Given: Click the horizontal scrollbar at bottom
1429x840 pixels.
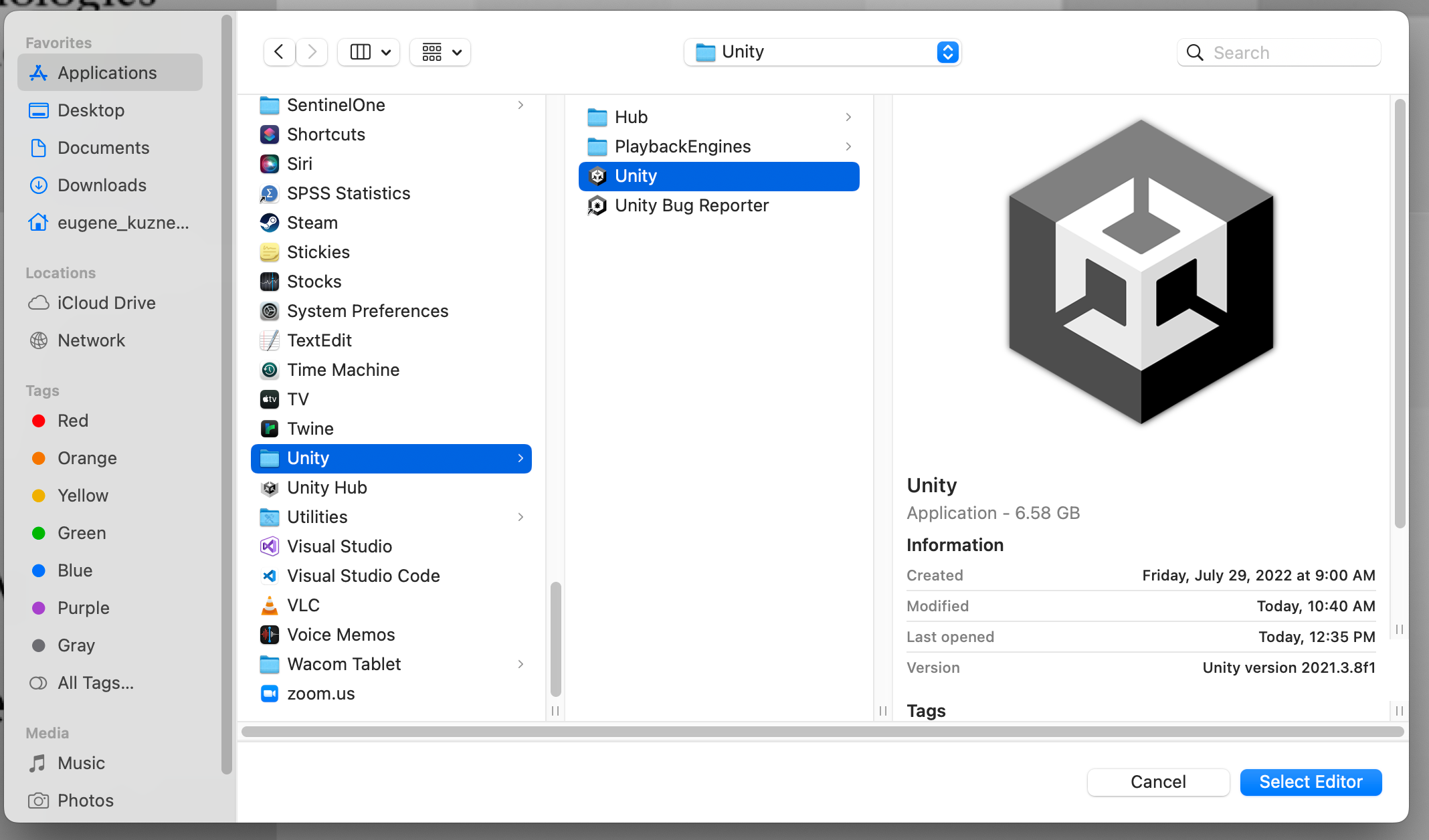Looking at the screenshot, I should click(x=822, y=732).
